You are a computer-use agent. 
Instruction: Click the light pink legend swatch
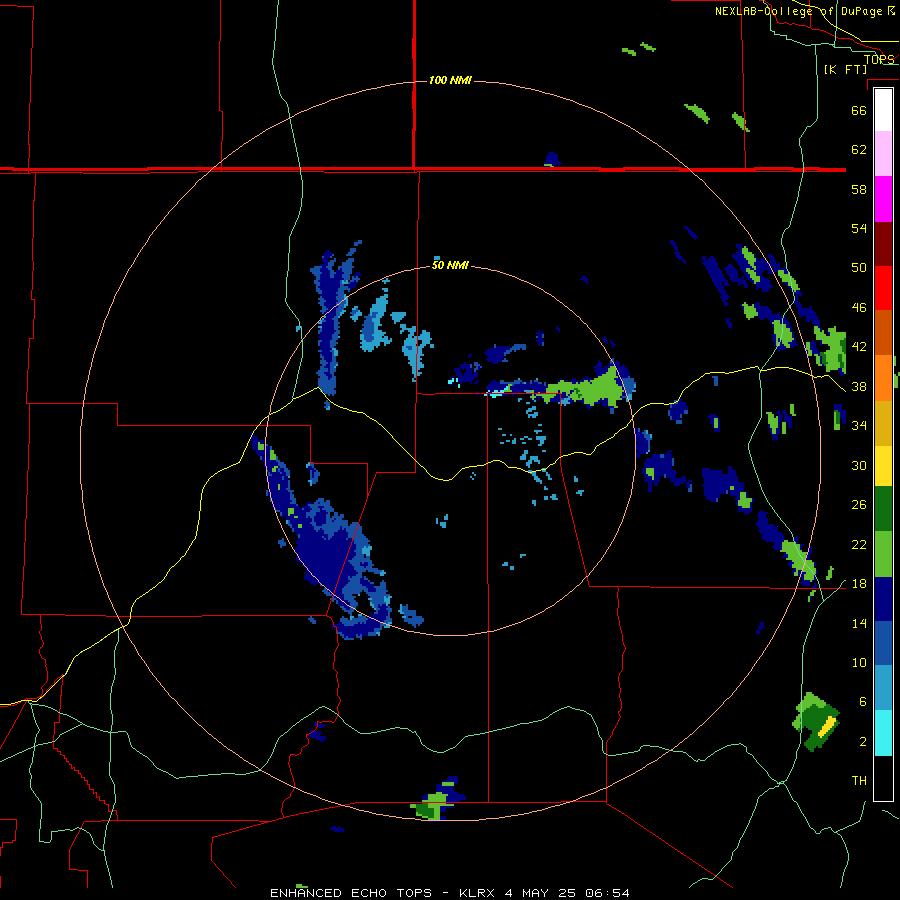[883, 154]
